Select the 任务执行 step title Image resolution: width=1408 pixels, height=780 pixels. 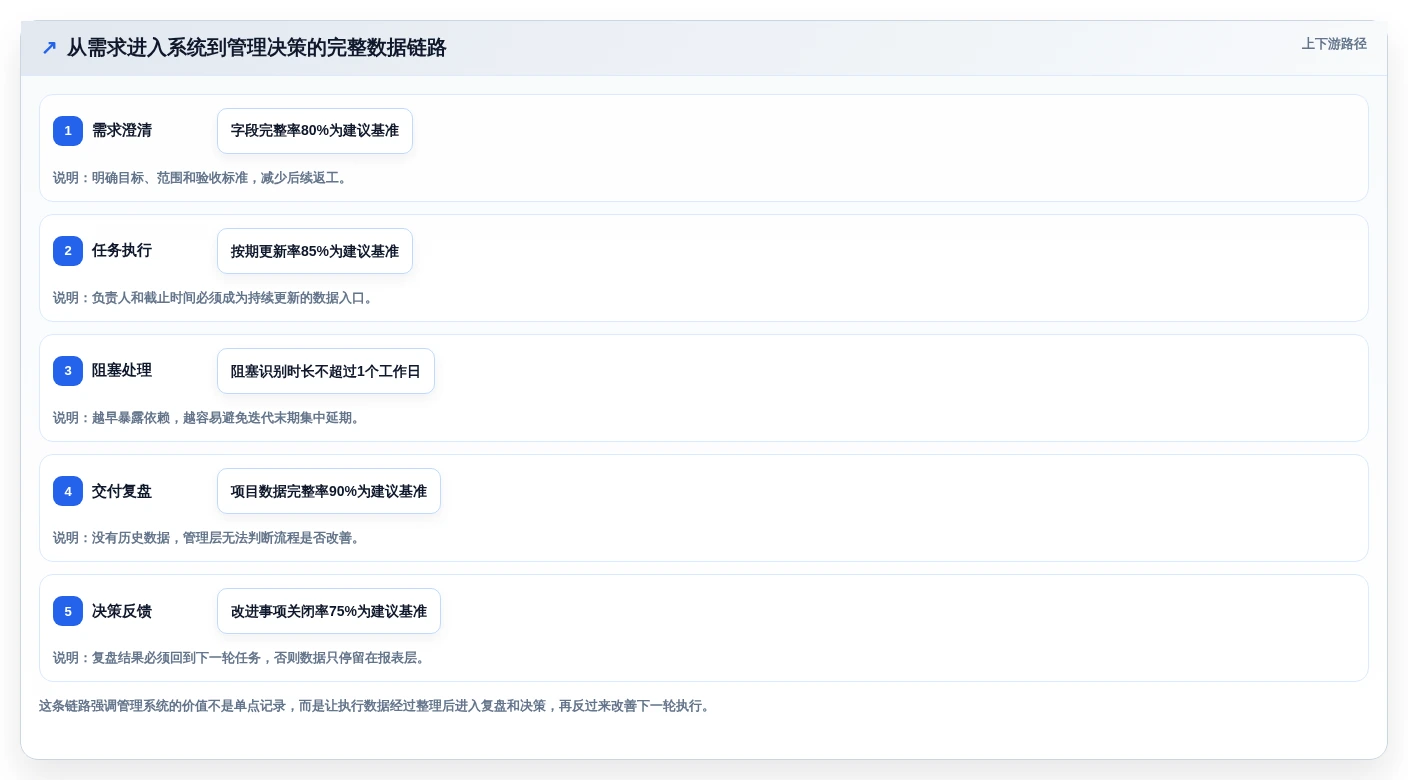(122, 251)
